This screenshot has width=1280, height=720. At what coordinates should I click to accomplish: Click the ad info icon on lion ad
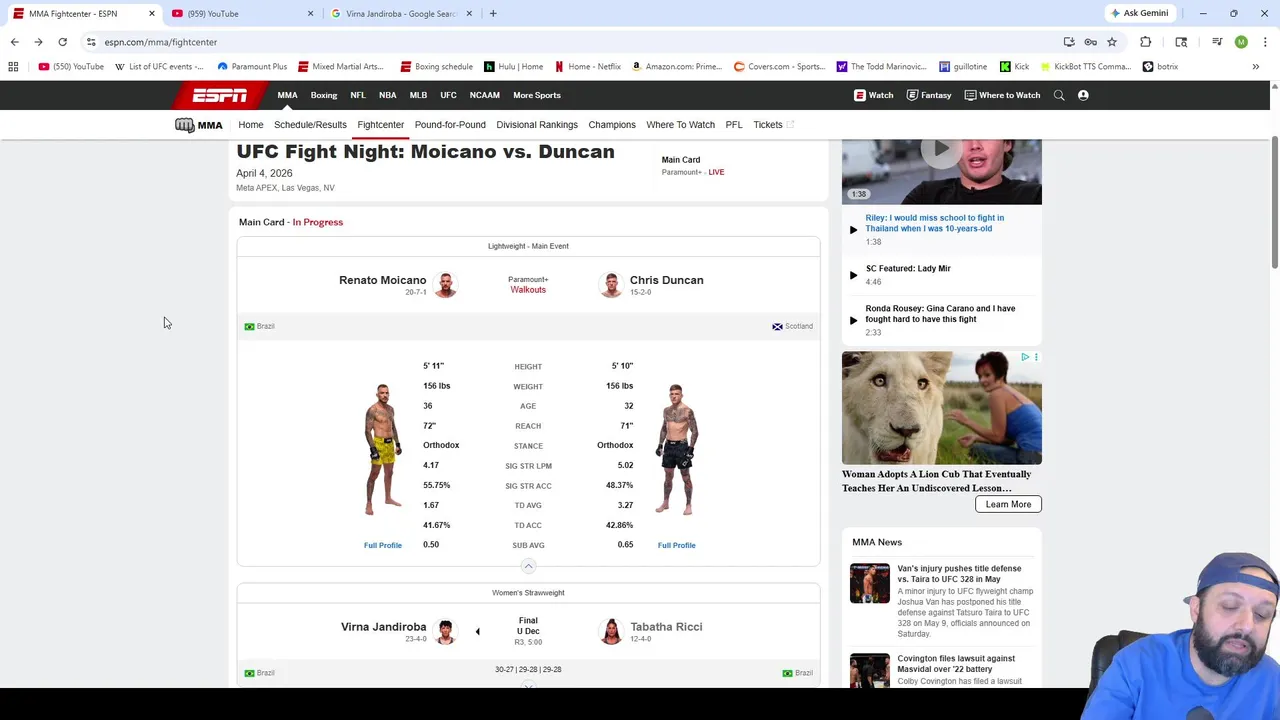[1025, 357]
